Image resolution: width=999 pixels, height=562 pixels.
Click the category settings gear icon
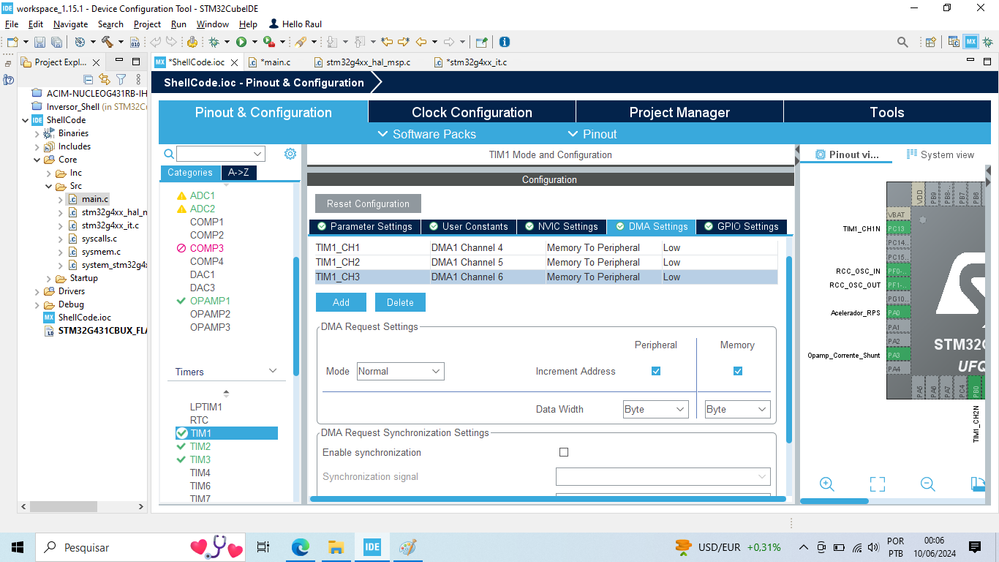pyautogui.click(x=290, y=154)
